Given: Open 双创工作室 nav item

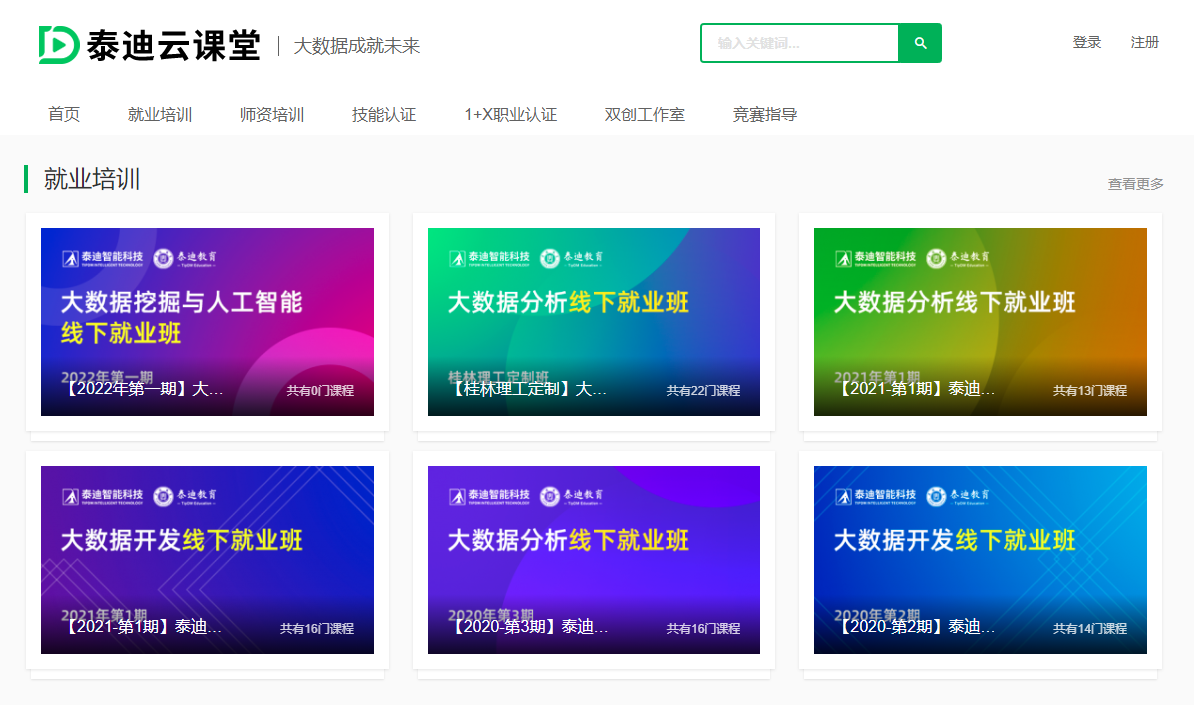Looking at the screenshot, I should click(645, 114).
